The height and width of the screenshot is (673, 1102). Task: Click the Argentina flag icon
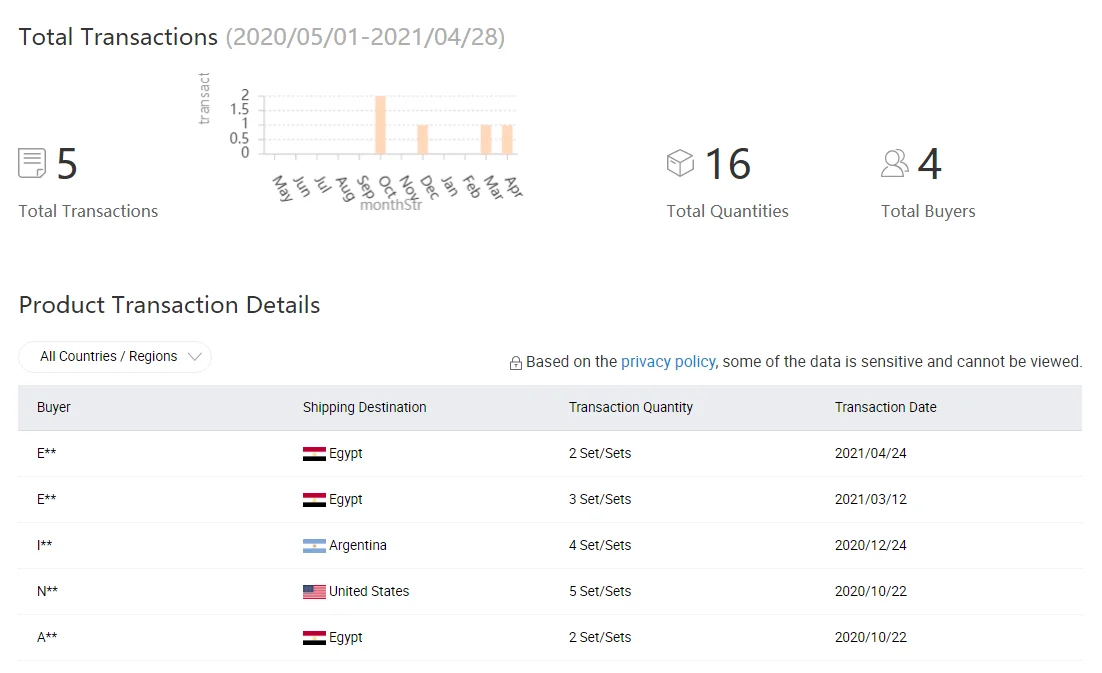(x=314, y=546)
